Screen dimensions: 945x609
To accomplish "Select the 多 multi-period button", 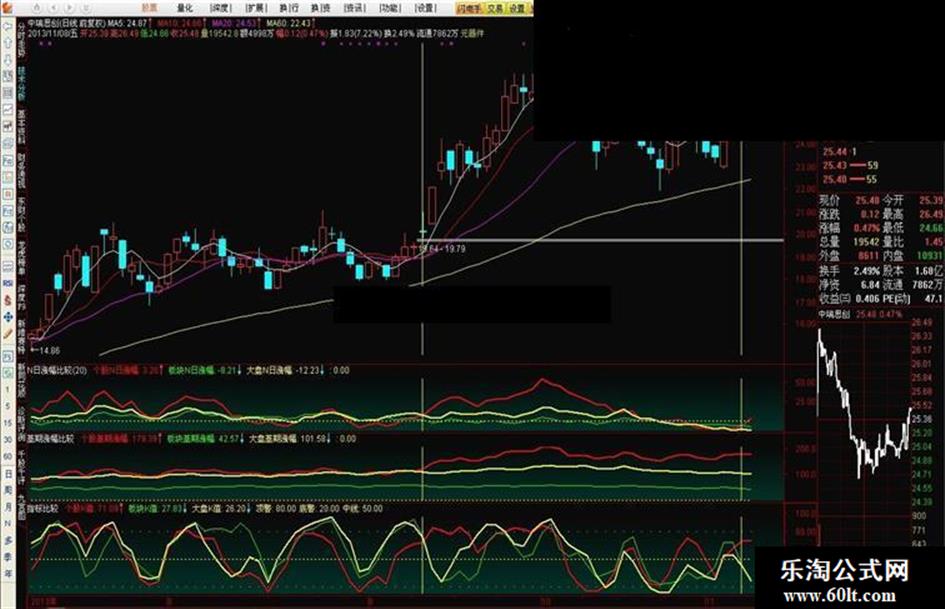I will tap(8, 540).
